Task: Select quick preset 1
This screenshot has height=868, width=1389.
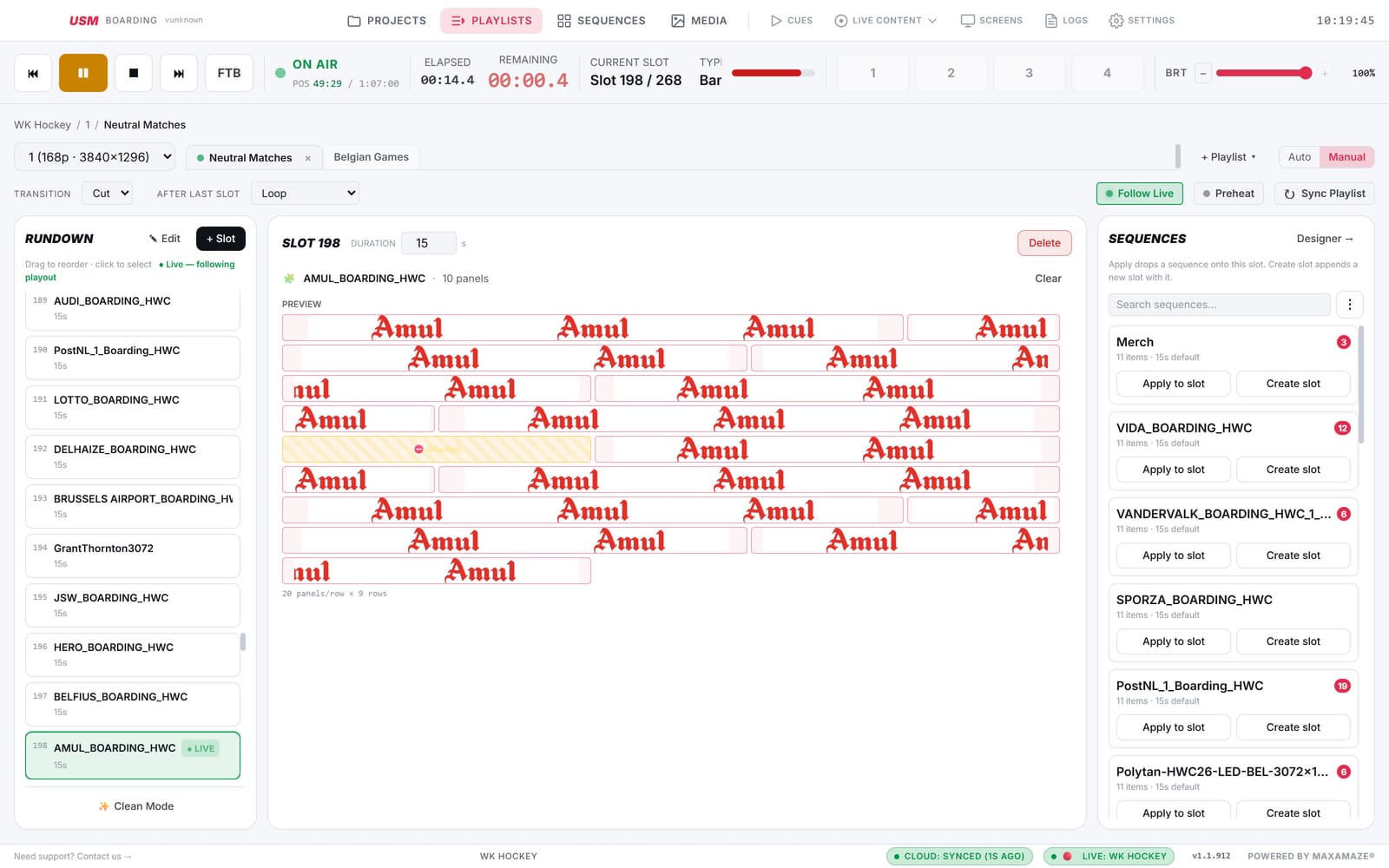Action: pyautogui.click(x=872, y=73)
